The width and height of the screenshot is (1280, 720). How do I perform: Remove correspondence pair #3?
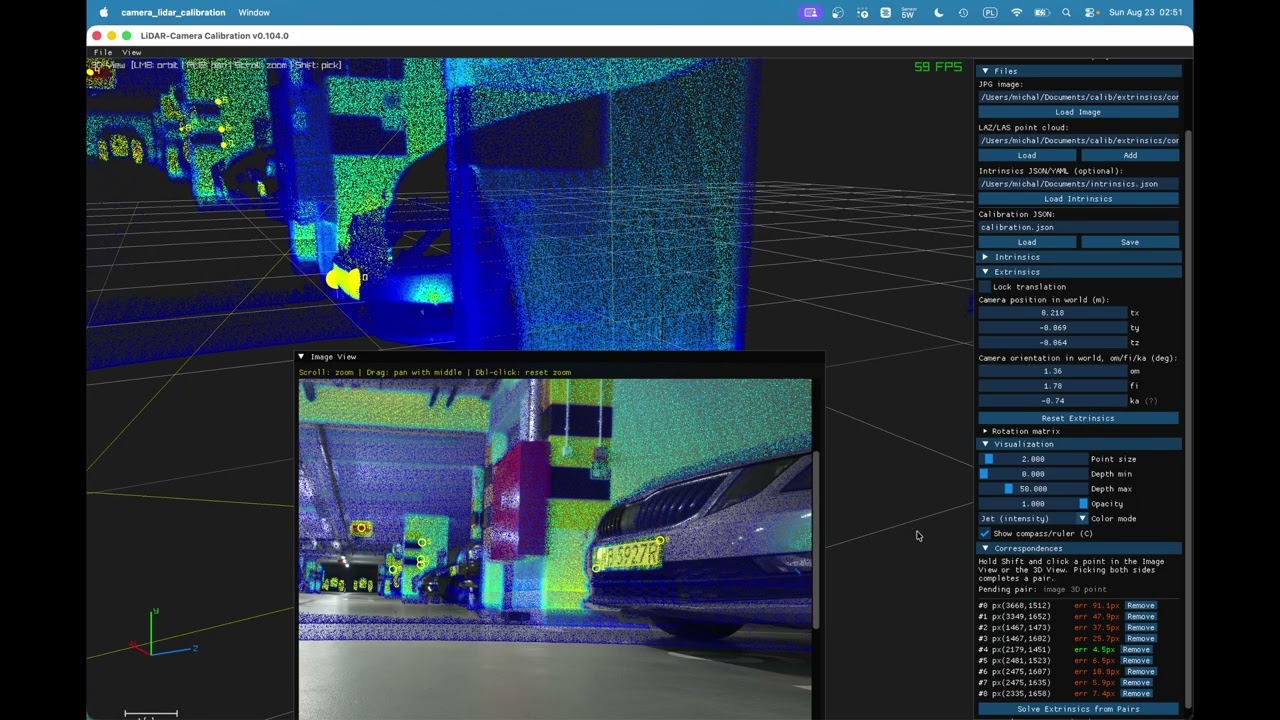(1141, 638)
